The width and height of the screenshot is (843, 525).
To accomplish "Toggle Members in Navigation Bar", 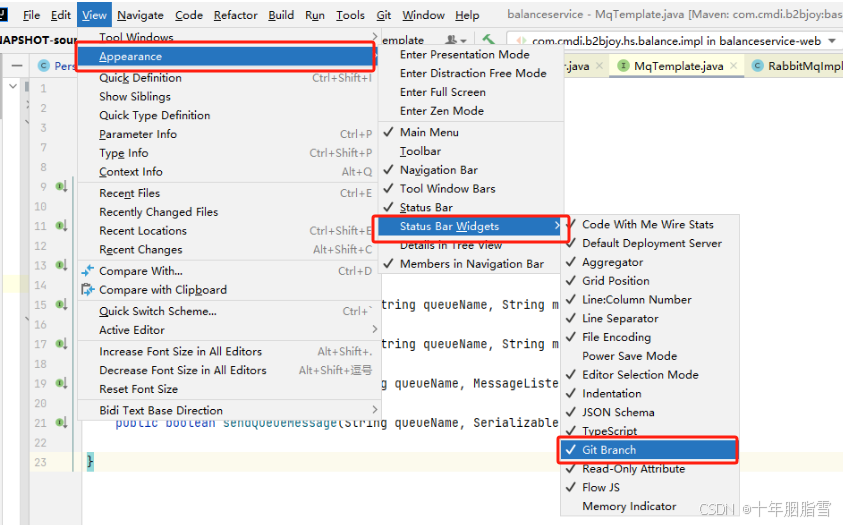I will [471, 264].
